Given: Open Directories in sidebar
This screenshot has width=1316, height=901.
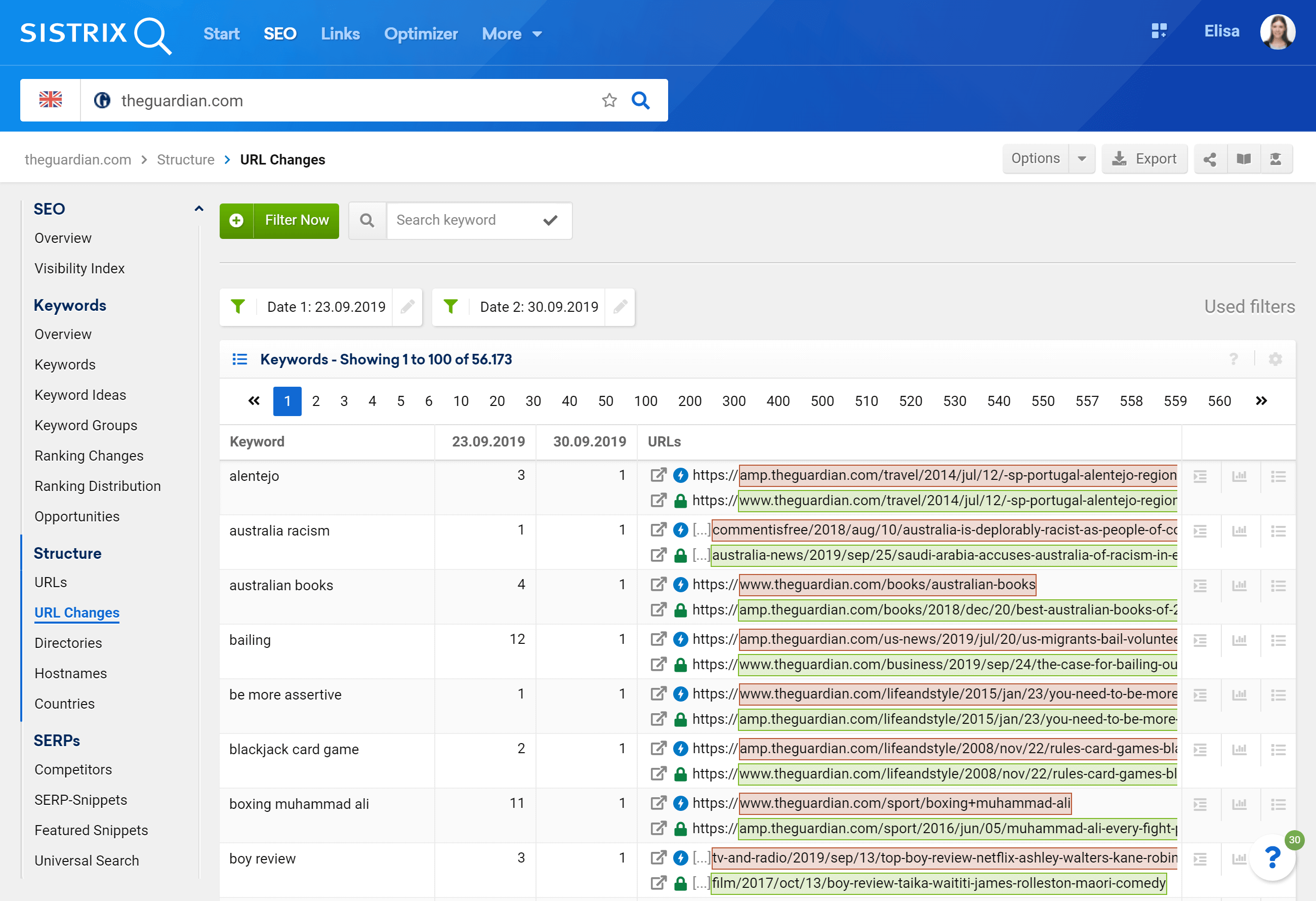Looking at the screenshot, I should pyautogui.click(x=68, y=643).
